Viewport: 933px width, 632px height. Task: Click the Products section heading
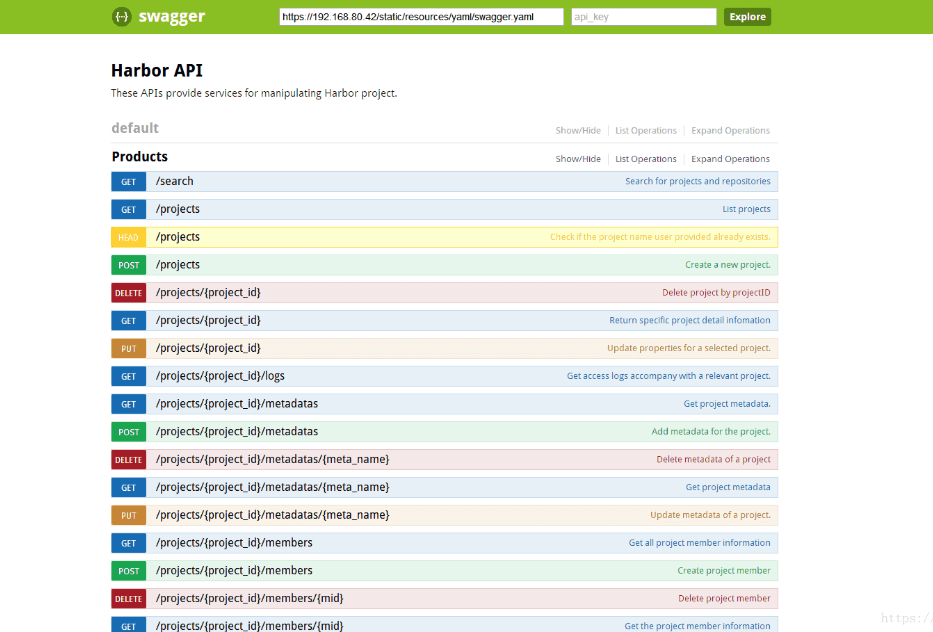point(140,157)
